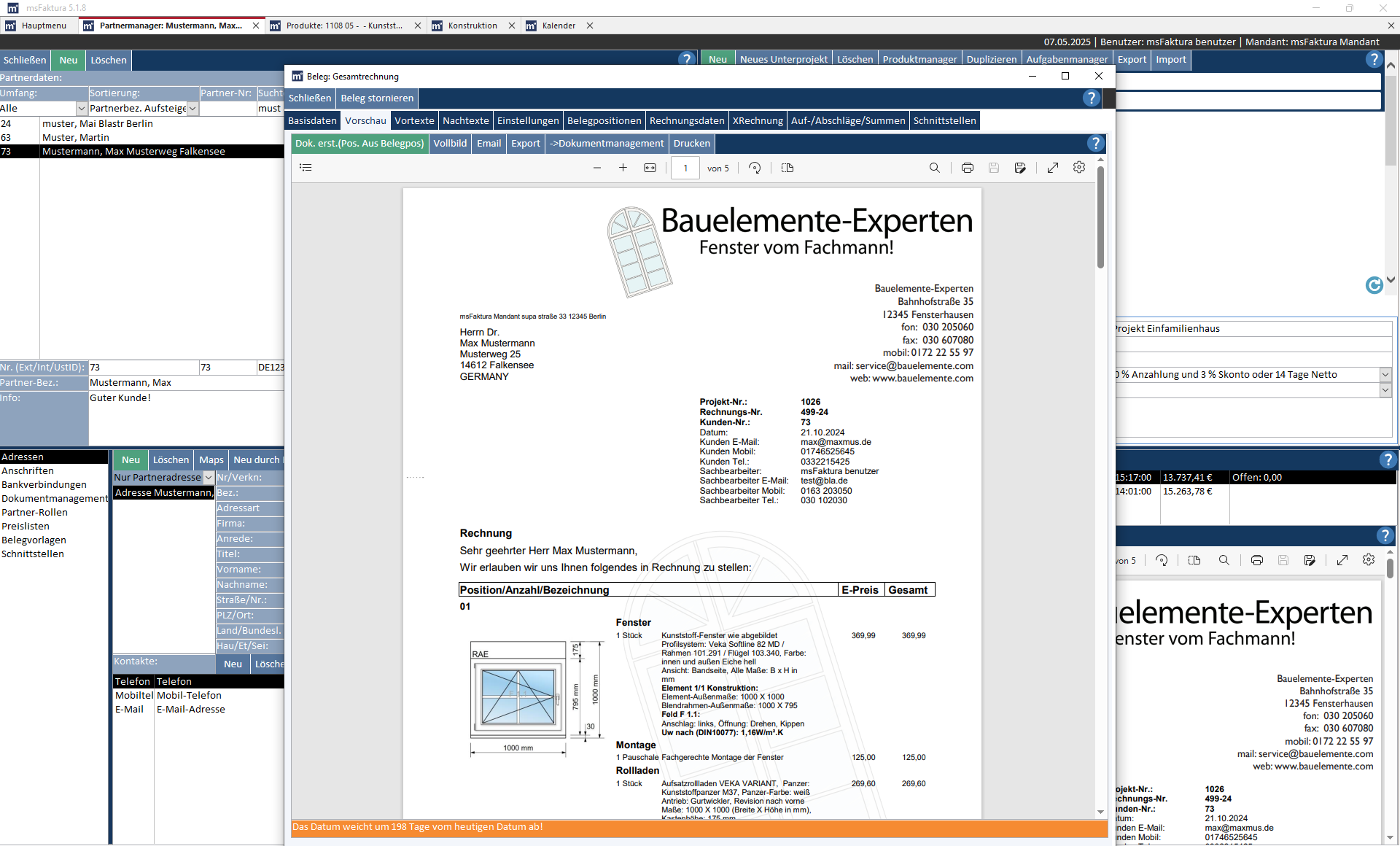Click help icon beside Offen: 0,00 header
The width and height of the screenshot is (1400, 846).
pos(1388,459)
